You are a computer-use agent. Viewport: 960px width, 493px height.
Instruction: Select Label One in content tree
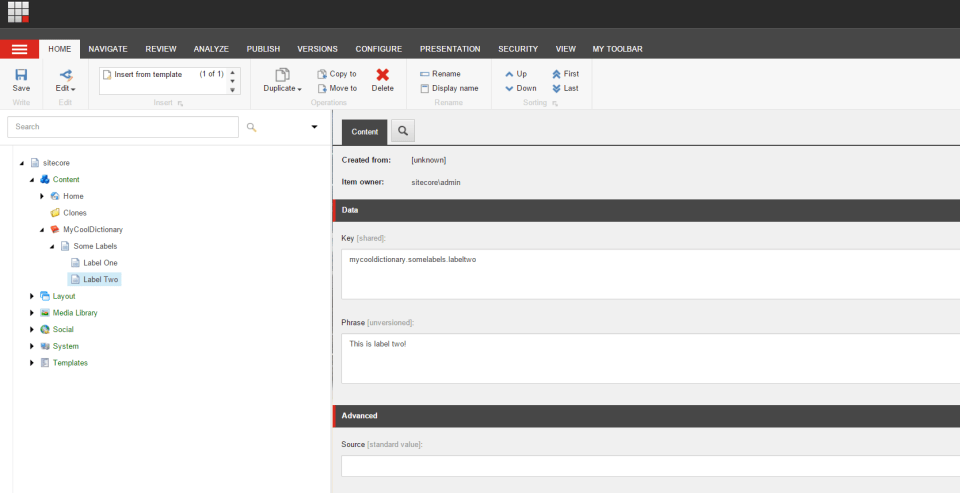100,263
